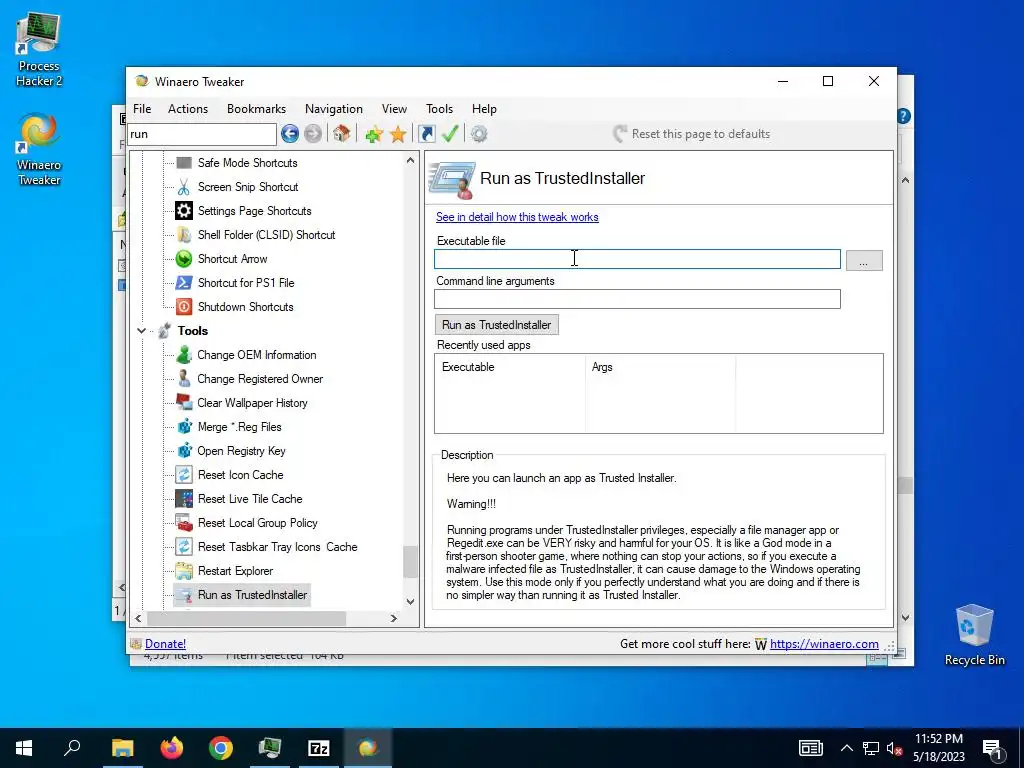Open Winaero Tweaker desktop shortcut
The height and width of the screenshot is (768, 1024).
[39, 150]
